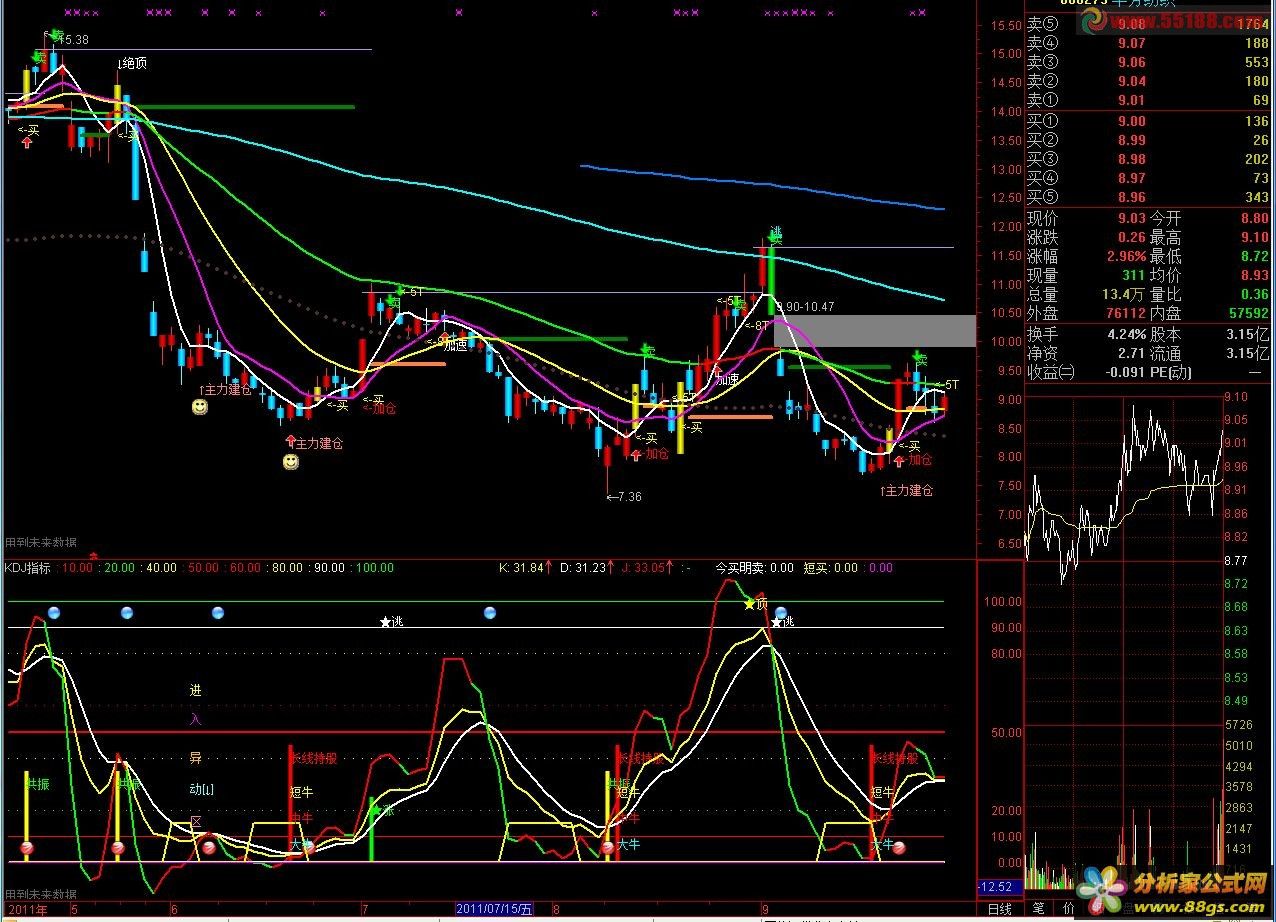Select the 卖⑤ 9.08 order row

tap(1148, 24)
